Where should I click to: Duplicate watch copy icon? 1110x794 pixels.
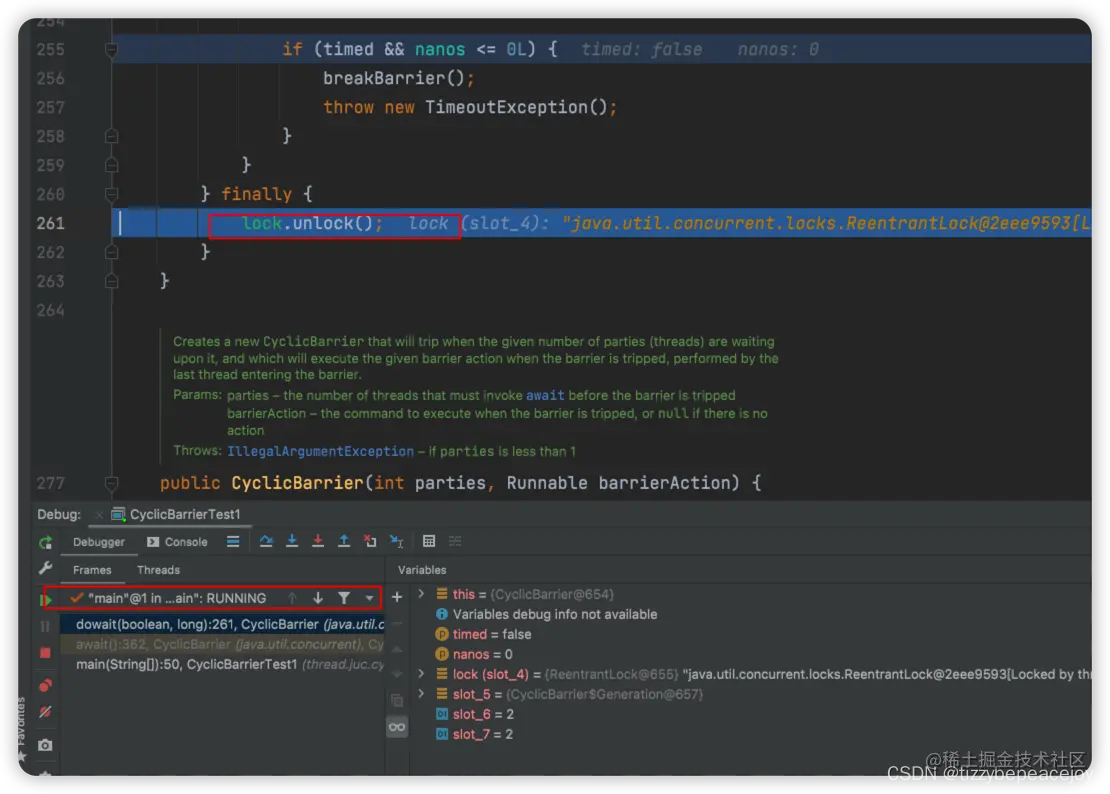click(x=397, y=701)
